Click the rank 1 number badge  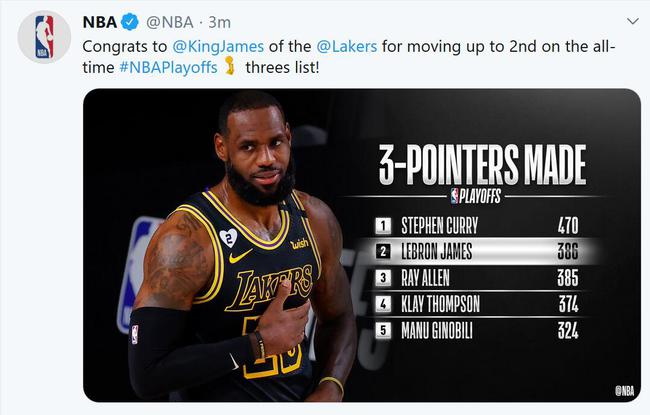(383, 225)
